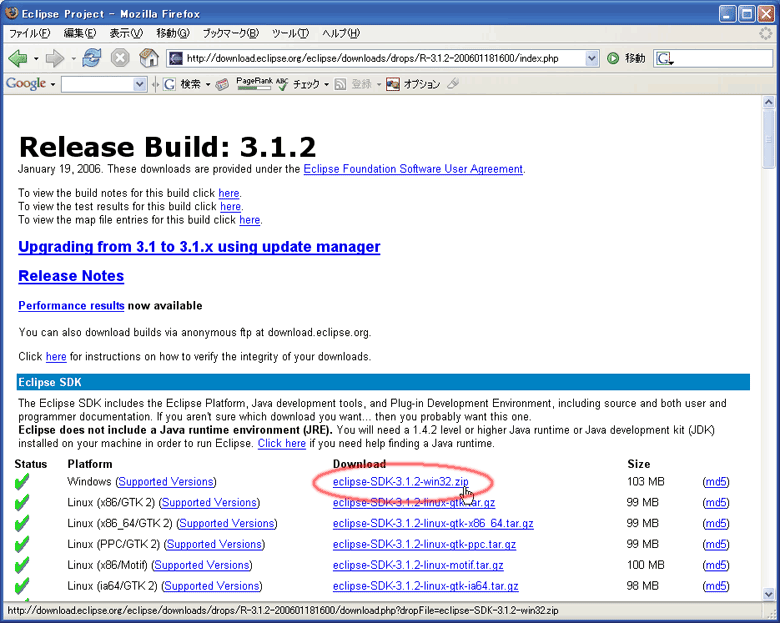Open the Release Notes link
This screenshot has width=780, height=623.
click(71, 276)
